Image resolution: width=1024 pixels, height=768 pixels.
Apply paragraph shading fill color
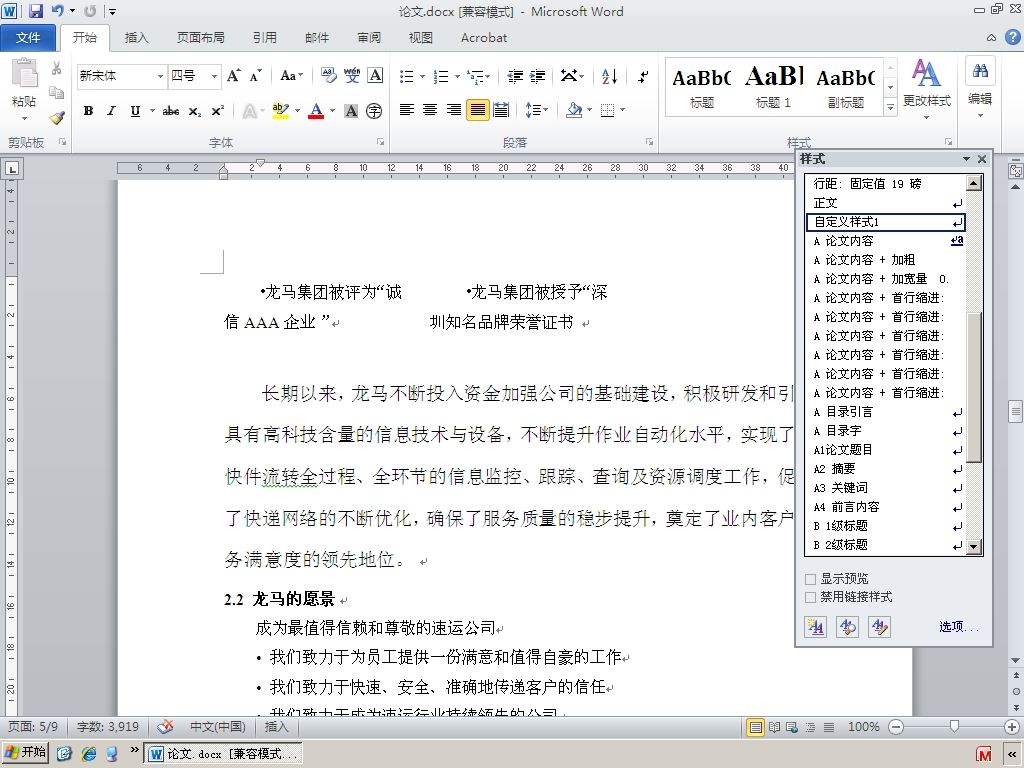574,110
